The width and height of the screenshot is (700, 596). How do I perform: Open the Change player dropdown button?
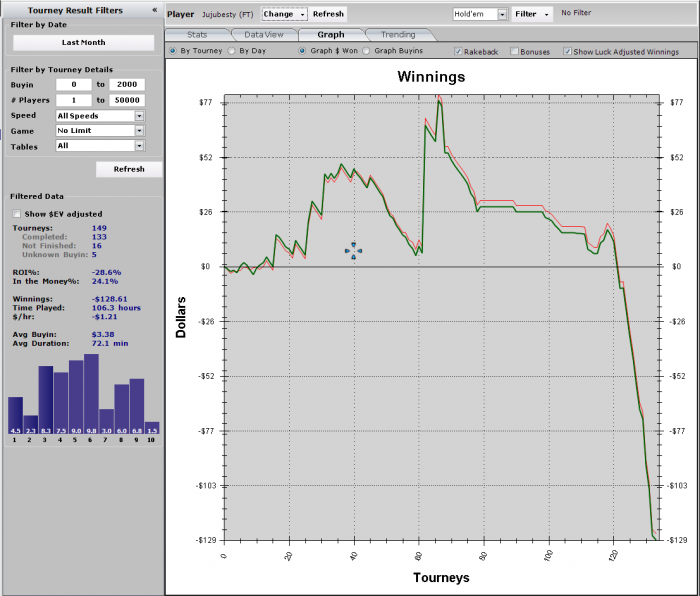coord(284,14)
